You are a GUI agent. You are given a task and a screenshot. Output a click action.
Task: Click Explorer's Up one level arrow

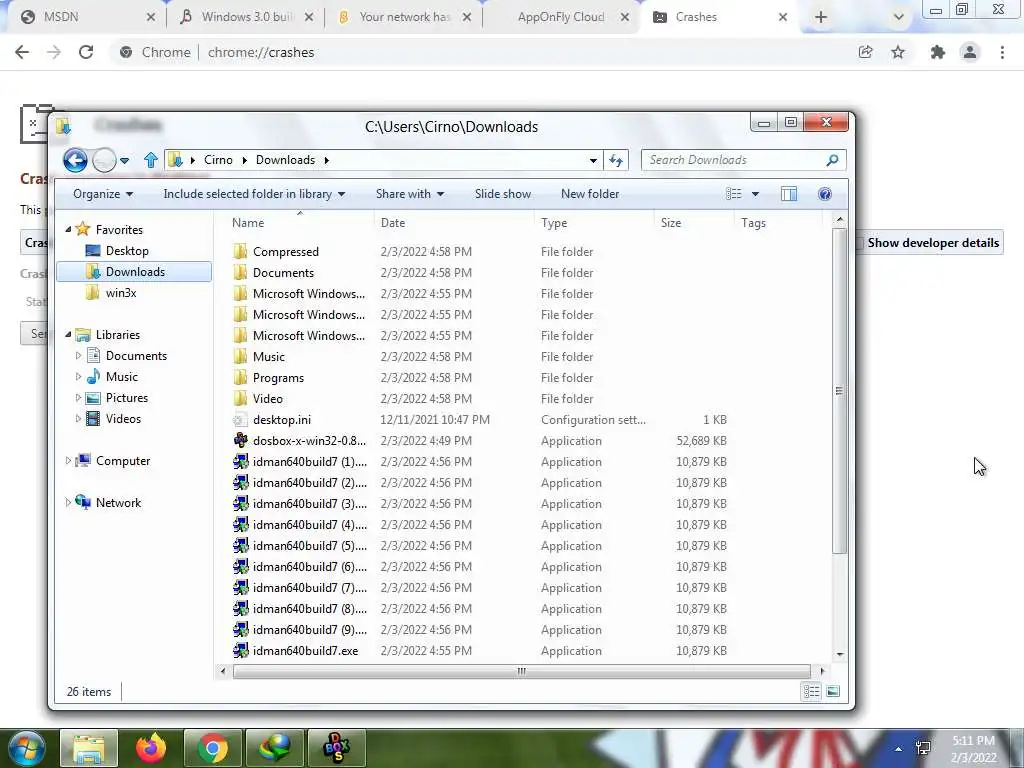point(151,160)
